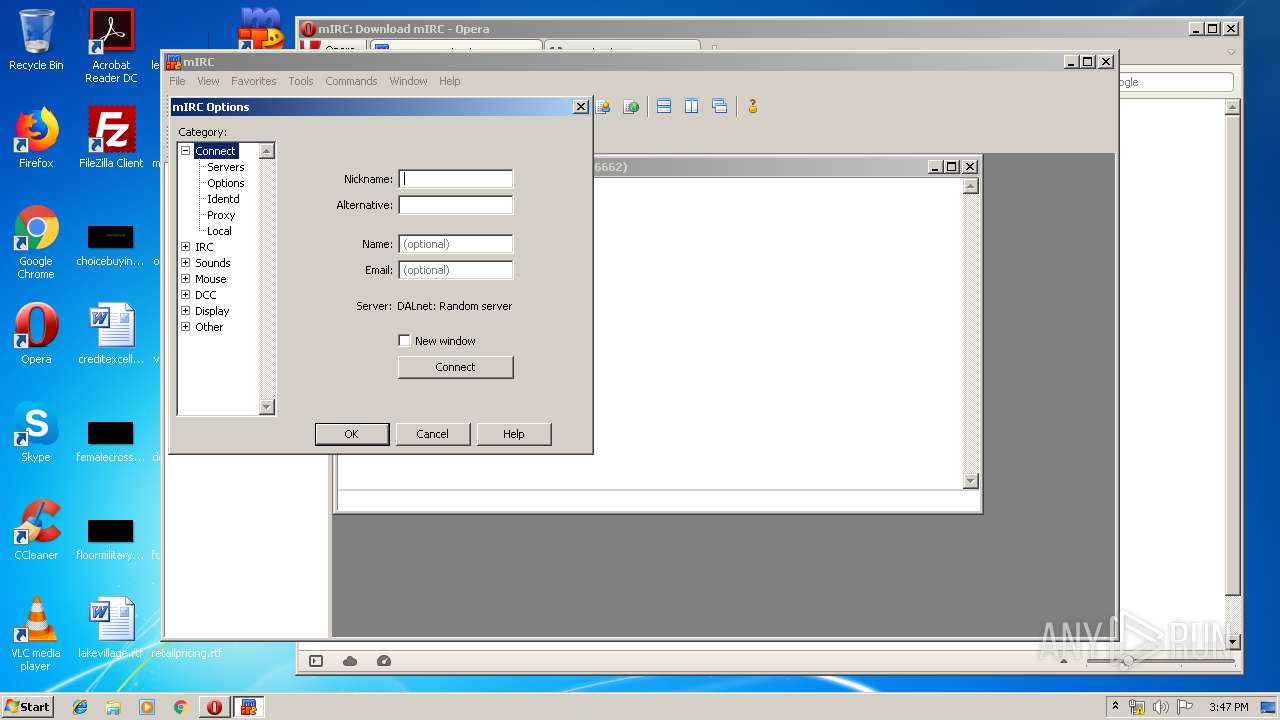
Task: Tile windows horizontally in mIRC toolbar
Action: (664, 106)
